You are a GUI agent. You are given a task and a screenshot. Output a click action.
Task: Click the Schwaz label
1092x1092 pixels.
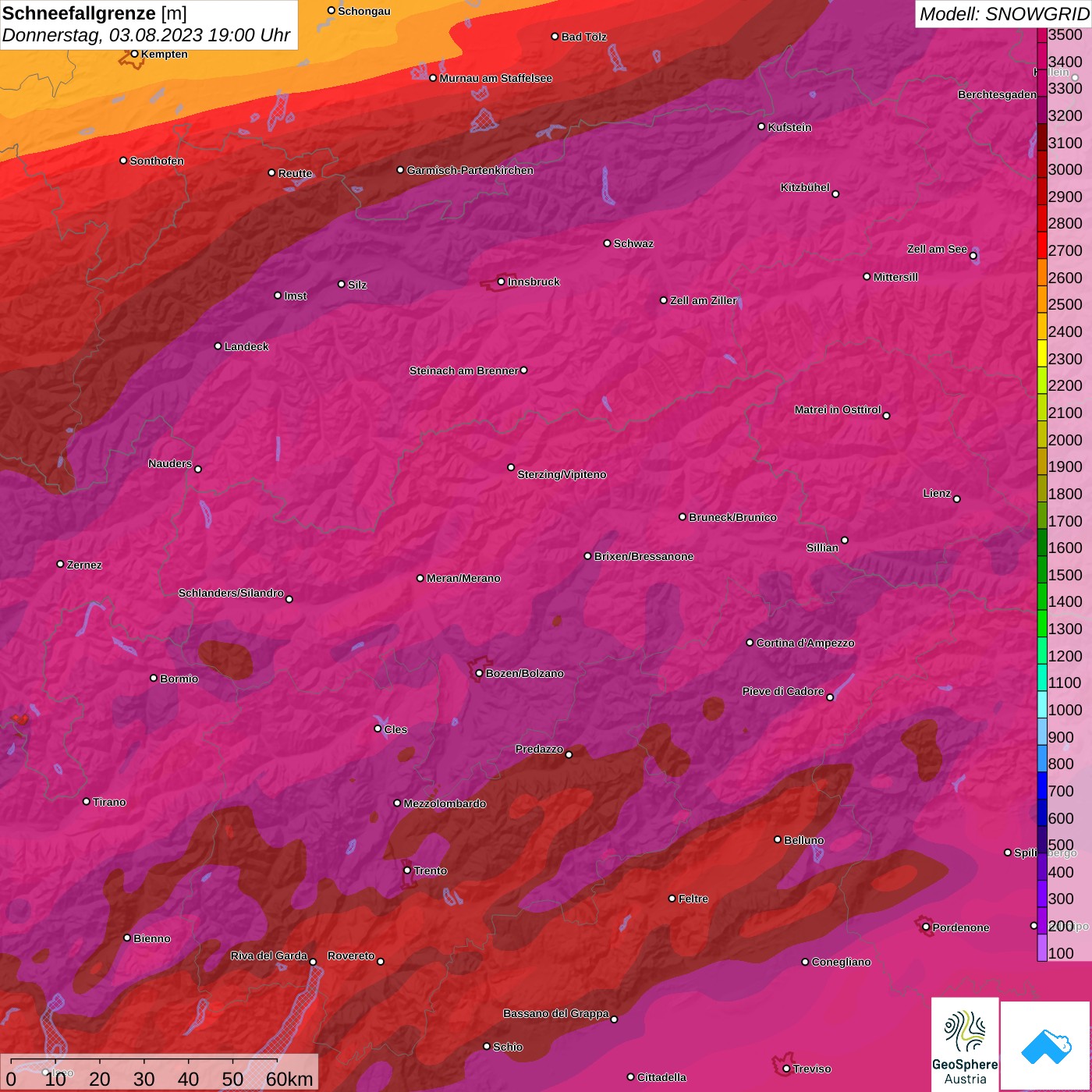pyautogui.click(x=633, y=243)
